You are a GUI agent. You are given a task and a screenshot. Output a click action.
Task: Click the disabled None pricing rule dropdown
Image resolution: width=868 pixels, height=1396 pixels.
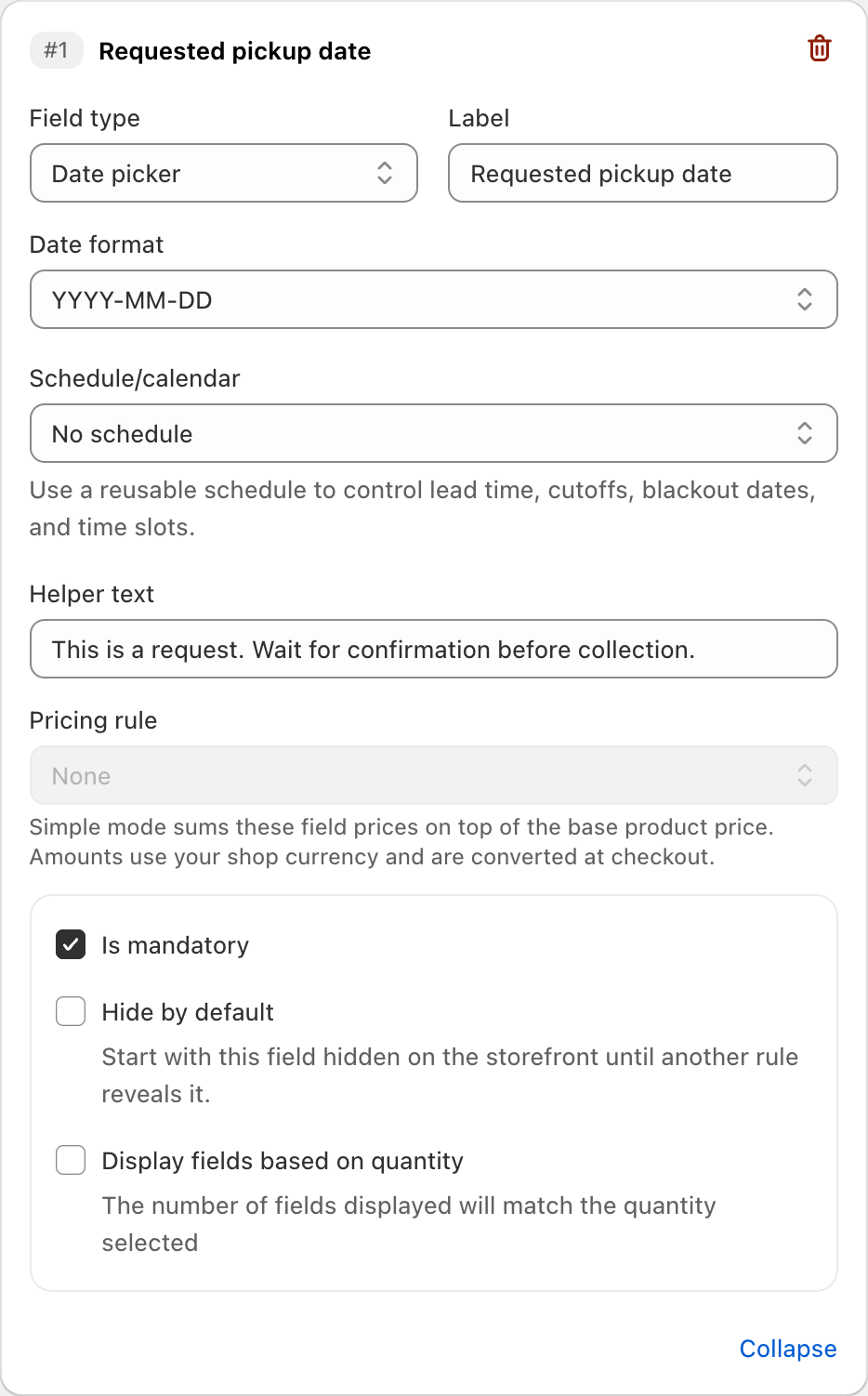click(x=434, y=775)
